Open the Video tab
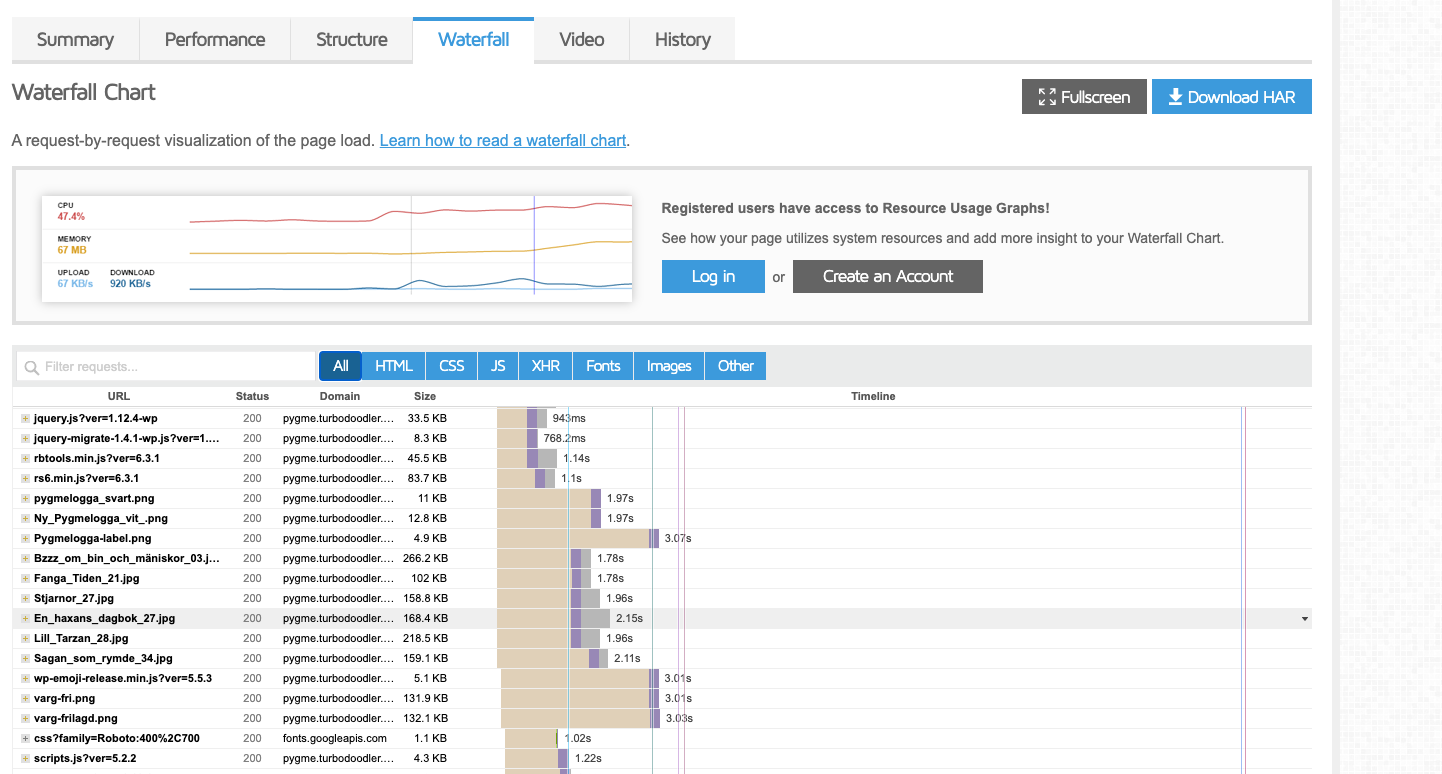Screen dimensions: 1442x774 [582, 40]
